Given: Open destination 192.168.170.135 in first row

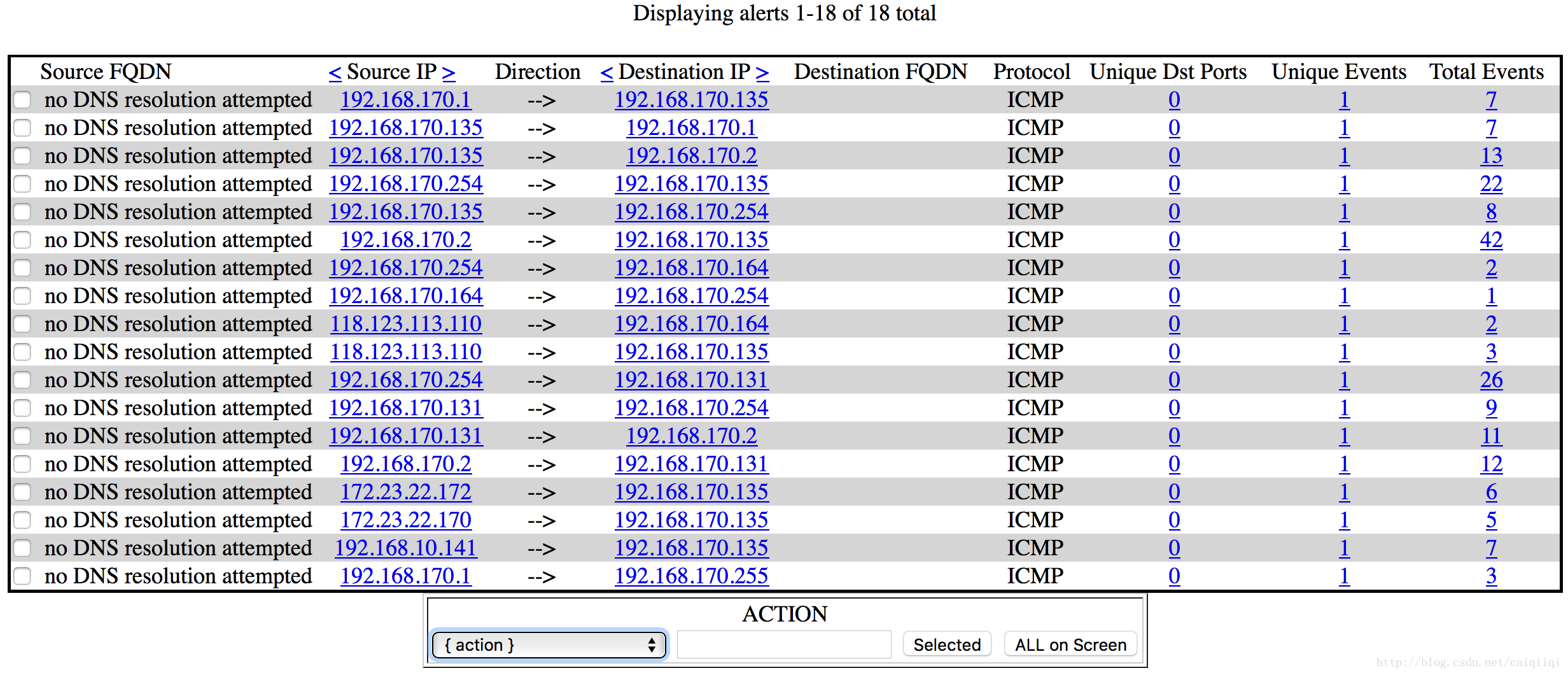Looking at the screenshot, I should 692,100.
